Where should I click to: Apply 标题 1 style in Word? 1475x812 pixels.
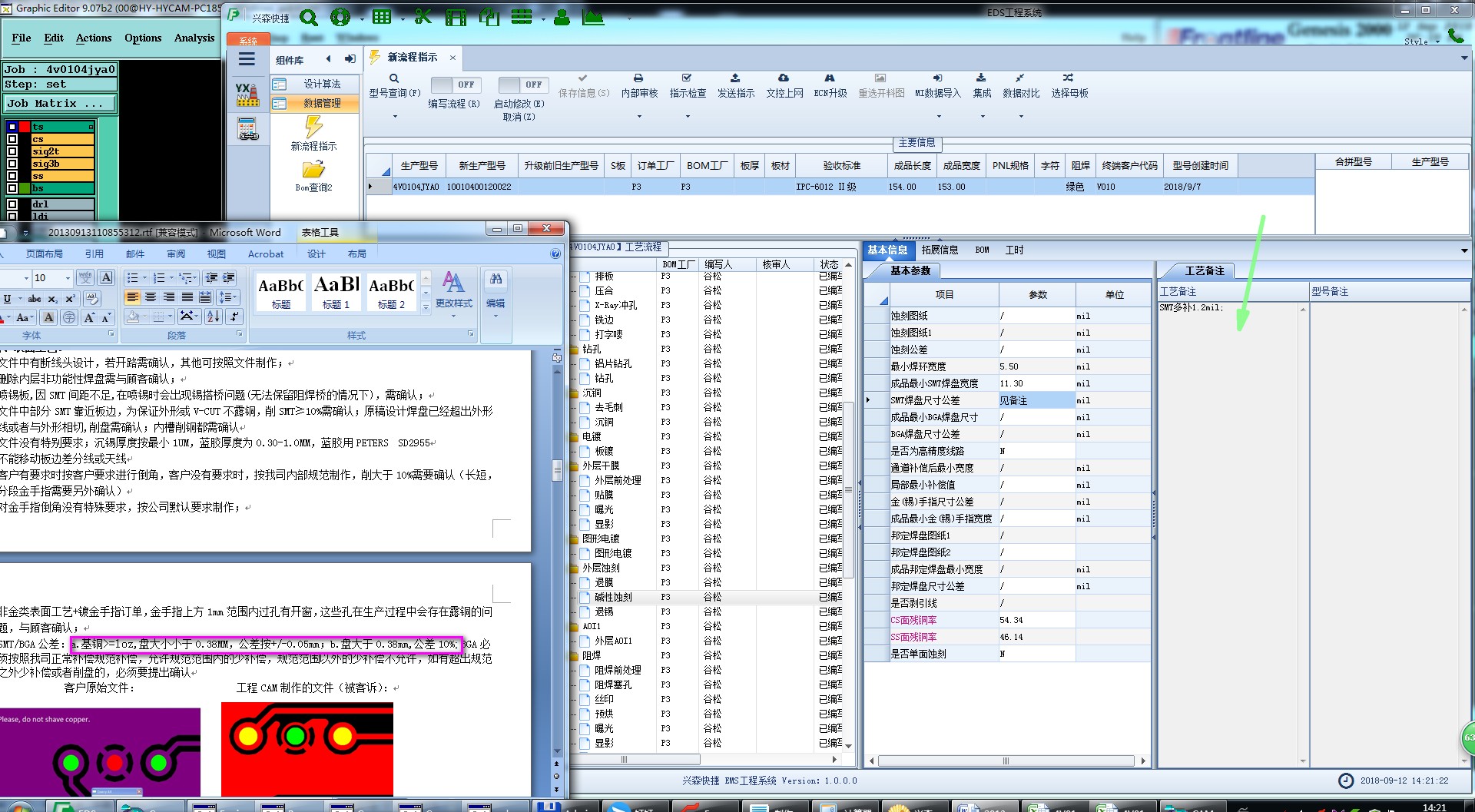(336, 293)
